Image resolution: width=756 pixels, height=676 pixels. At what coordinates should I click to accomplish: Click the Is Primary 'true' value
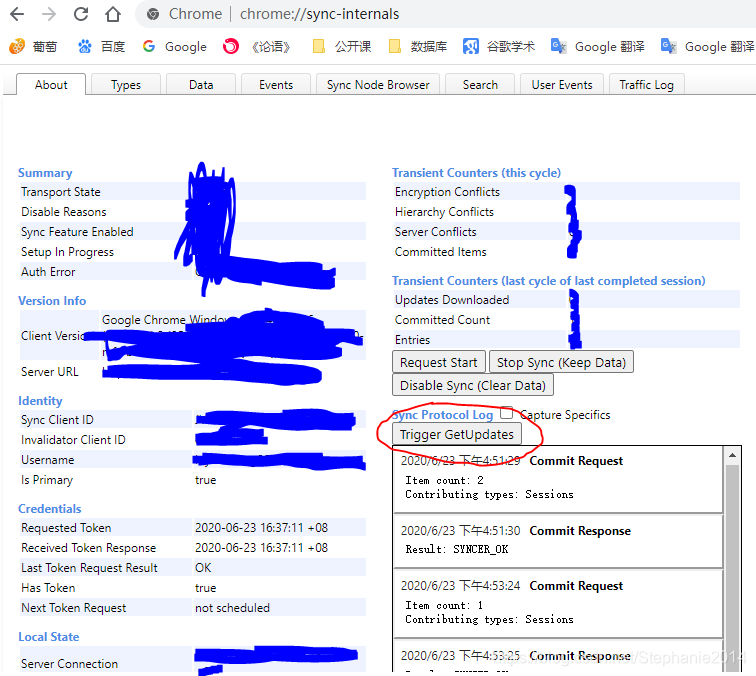[205, 480]
